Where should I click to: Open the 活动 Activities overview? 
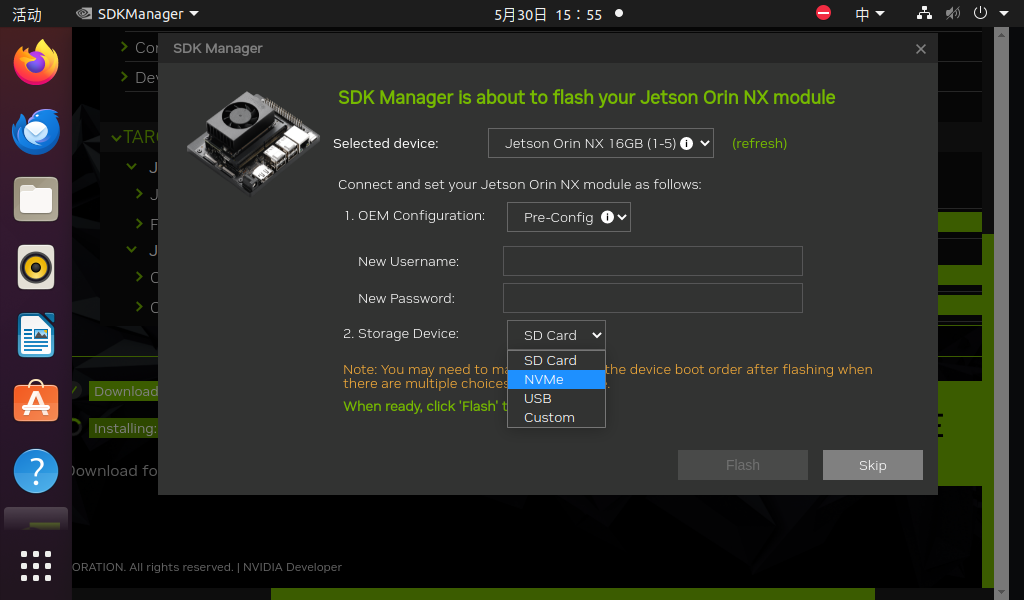(27, 14)
